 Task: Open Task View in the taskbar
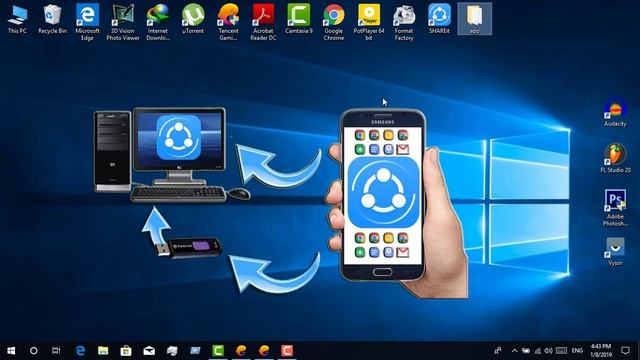pyautogui.click(x=56, y=351)
